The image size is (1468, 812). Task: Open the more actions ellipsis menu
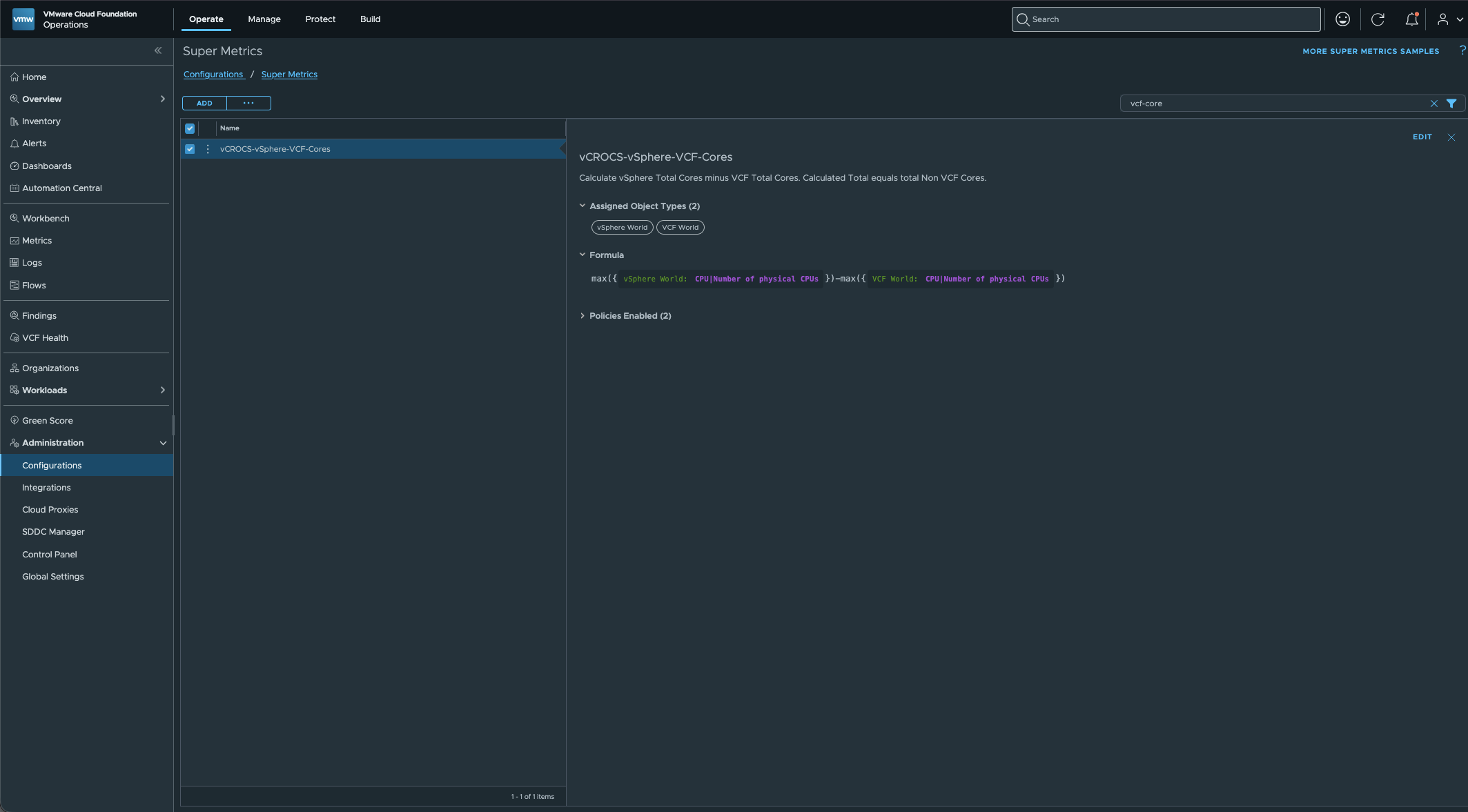(x=248, y=103)
